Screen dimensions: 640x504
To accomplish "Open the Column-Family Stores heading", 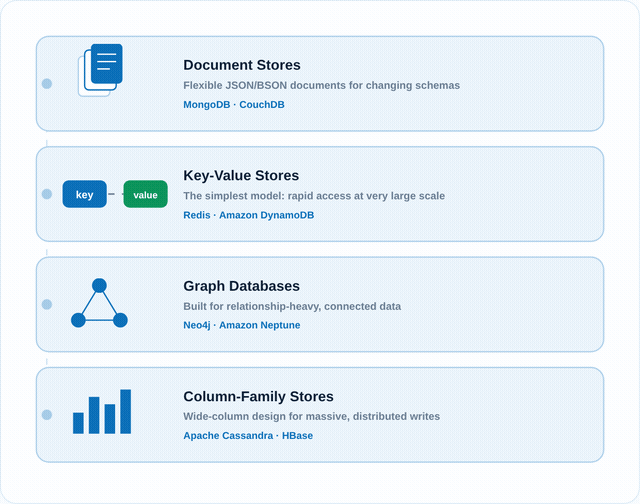I will (258, 396).
